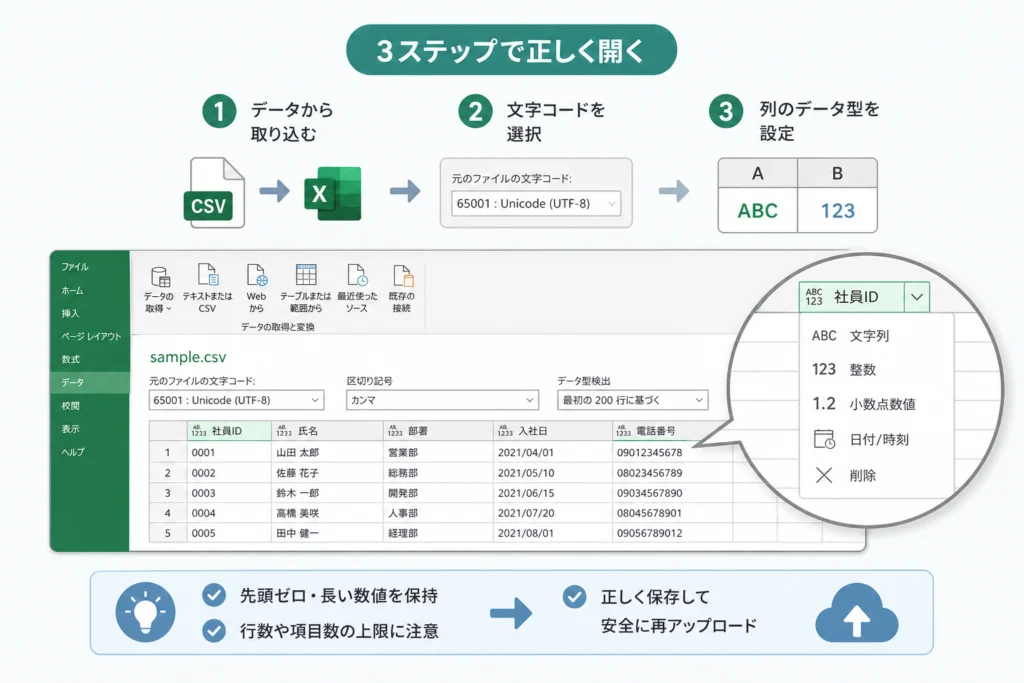Click the green Excel app icon
This screenshot has width=1024, height=683.
point(333,193)
